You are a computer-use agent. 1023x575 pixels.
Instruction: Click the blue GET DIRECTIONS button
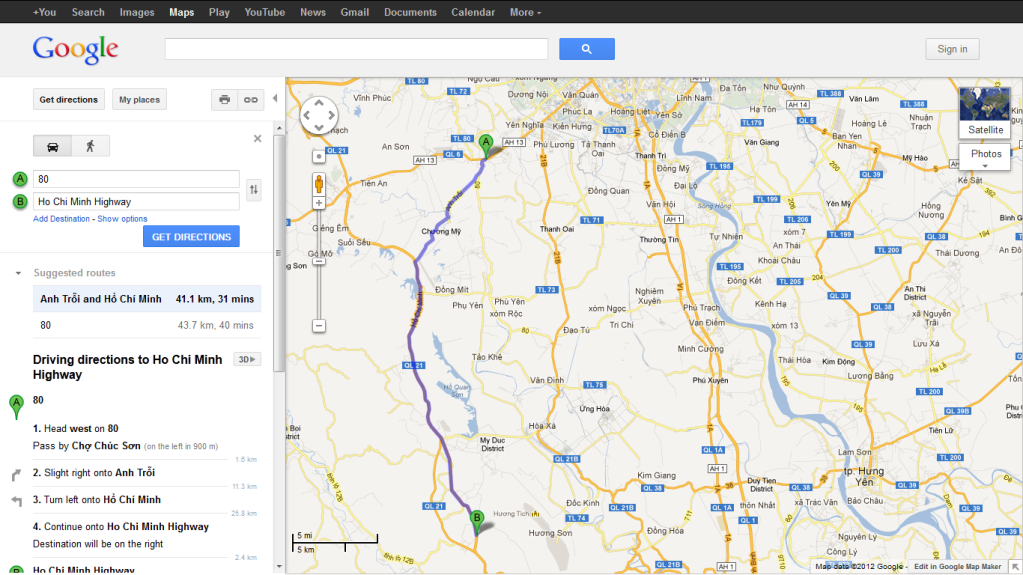click(191, 236)
